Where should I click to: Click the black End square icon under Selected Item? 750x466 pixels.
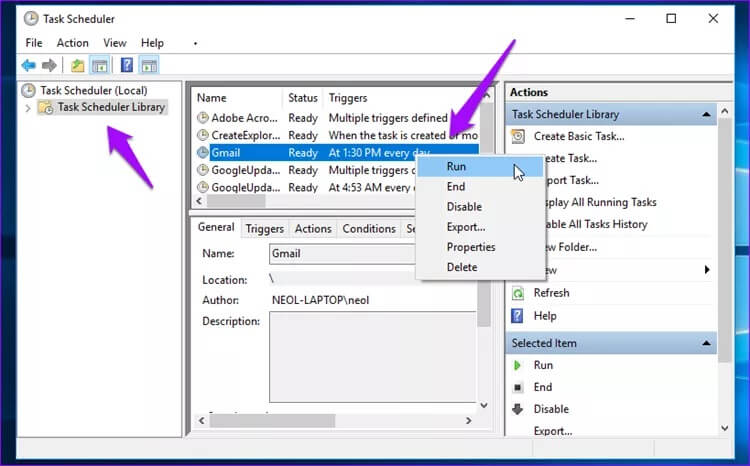click(518, 388)
